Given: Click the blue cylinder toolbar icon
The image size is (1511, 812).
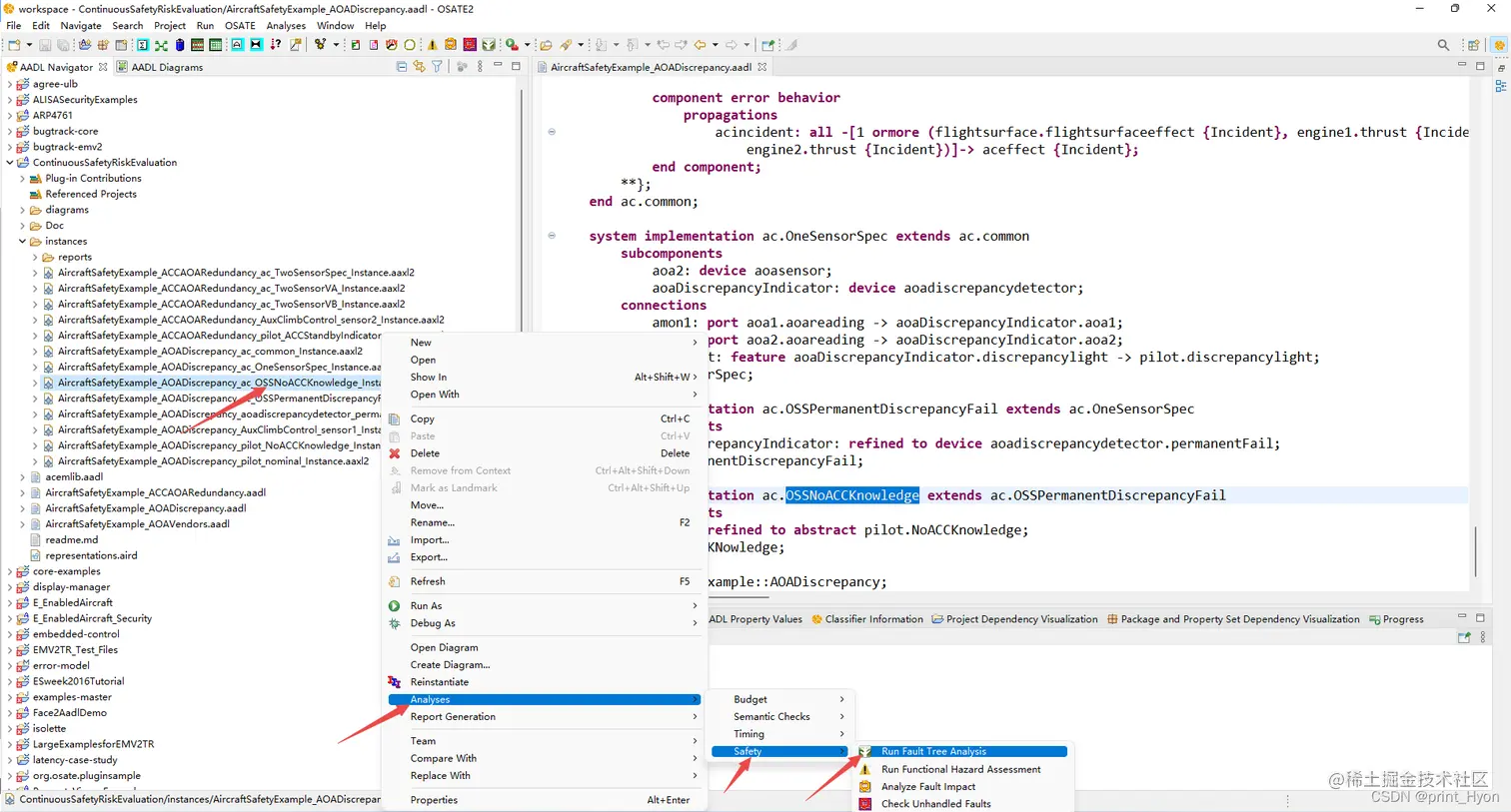Looking at the screenshot, I should coord(180,45).
